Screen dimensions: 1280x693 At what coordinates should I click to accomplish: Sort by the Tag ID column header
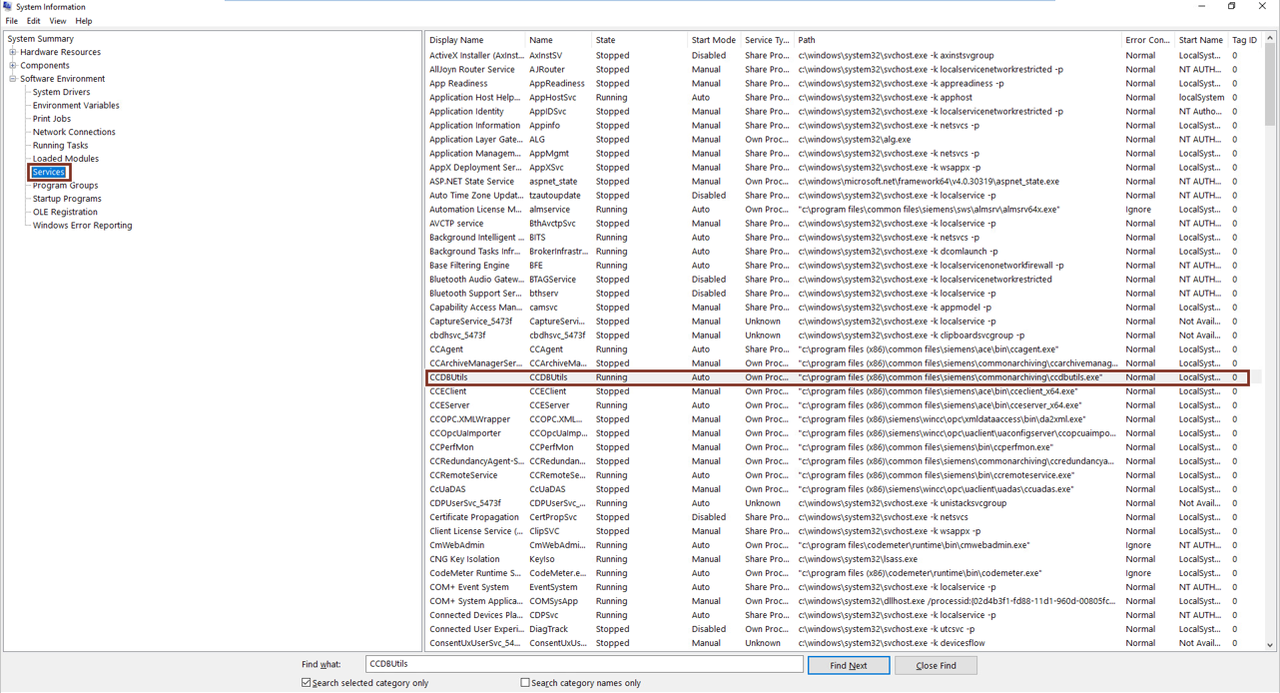pyautogui.click(x=1245, y=40)
